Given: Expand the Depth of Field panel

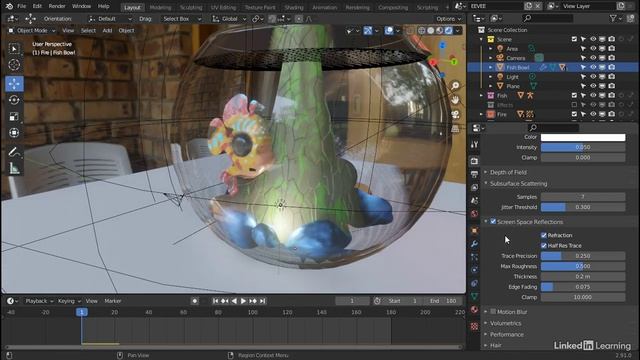Looking at the screenshot, I should [508, 172].
